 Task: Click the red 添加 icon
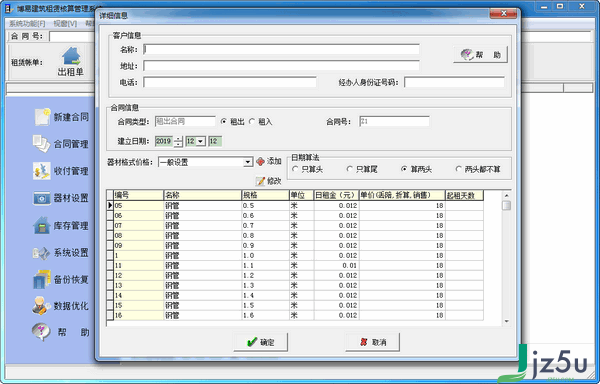260,161
